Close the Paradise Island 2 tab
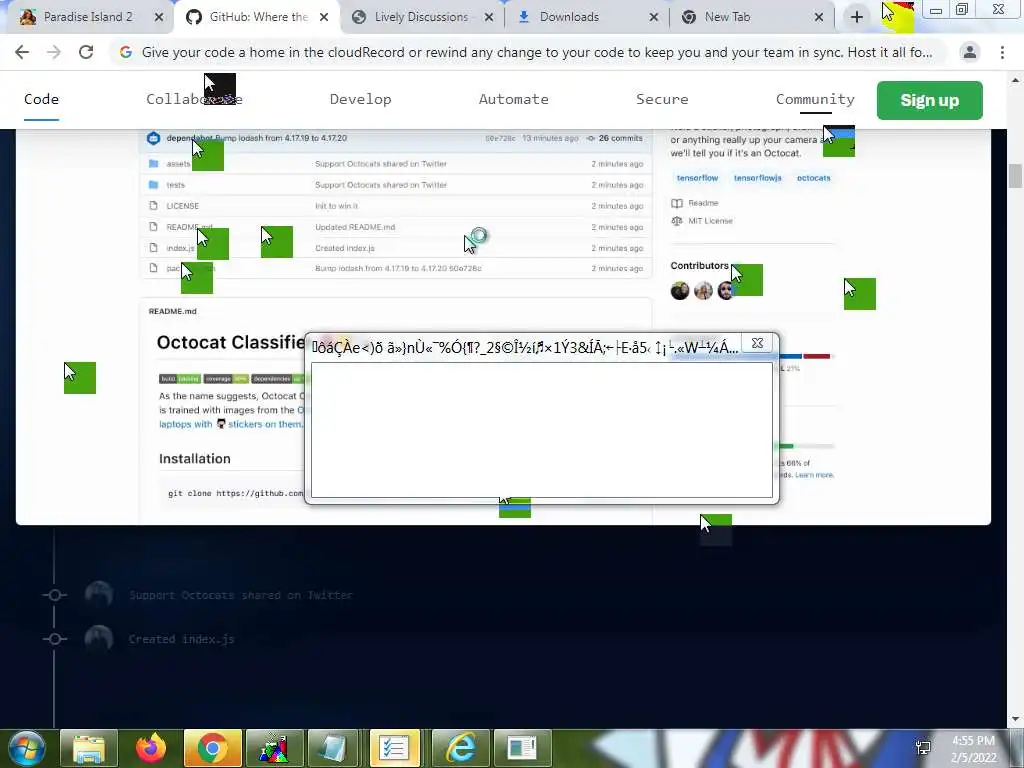This screenshot has width=1024, height=768. pyautogui.click(x=159, y=17)
